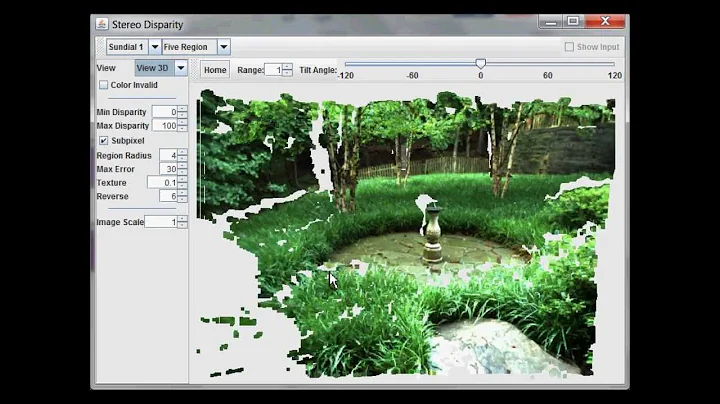720x404 pixels.
Task: Click the Tilt Angle slider track near 60
Action: pyautogui.click(x=547, y=64)
